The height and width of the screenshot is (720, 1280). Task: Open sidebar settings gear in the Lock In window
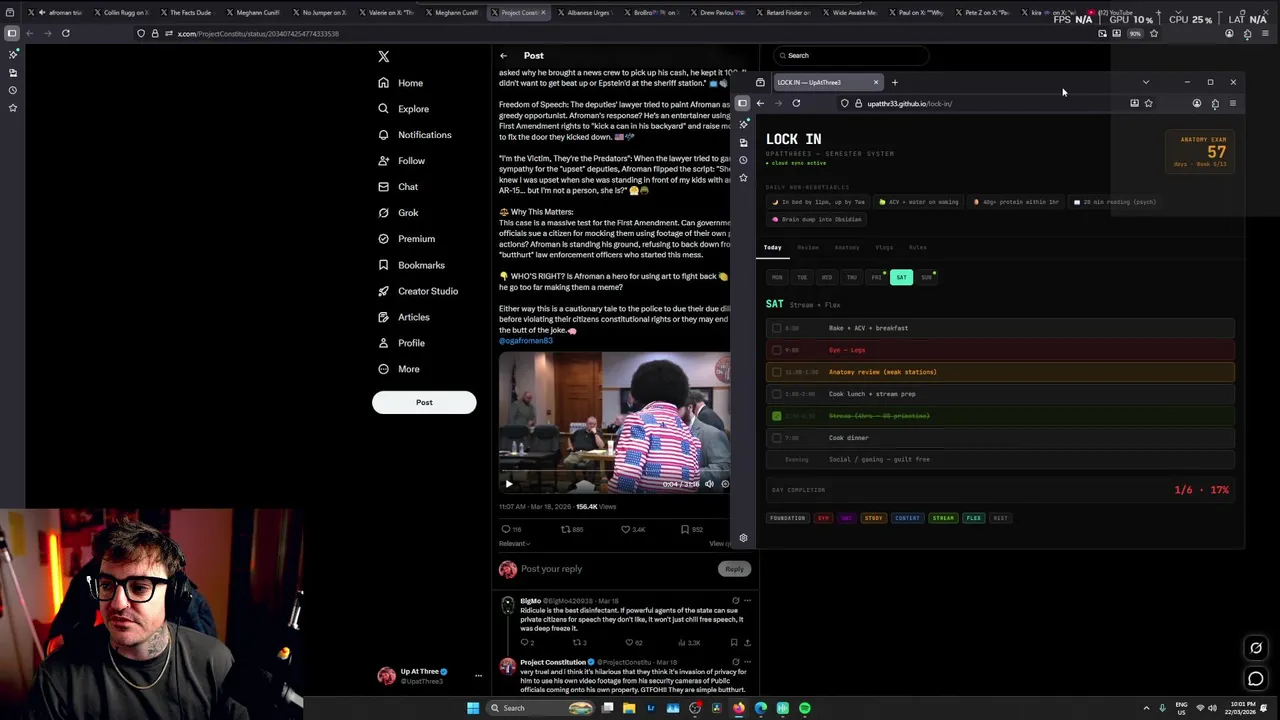click(743, 538)
